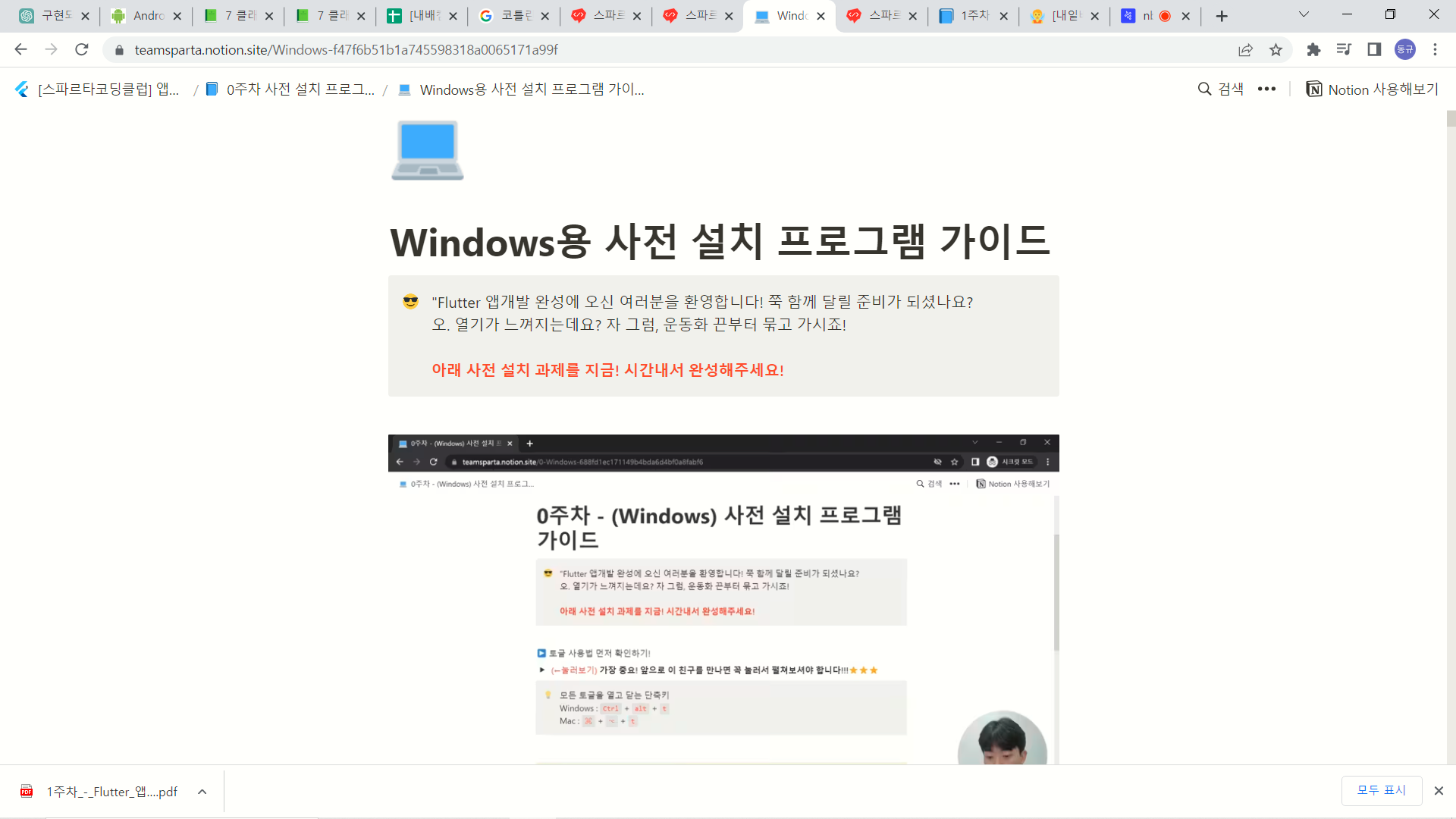Bookmark this page with the star icon

[1276, 50]
